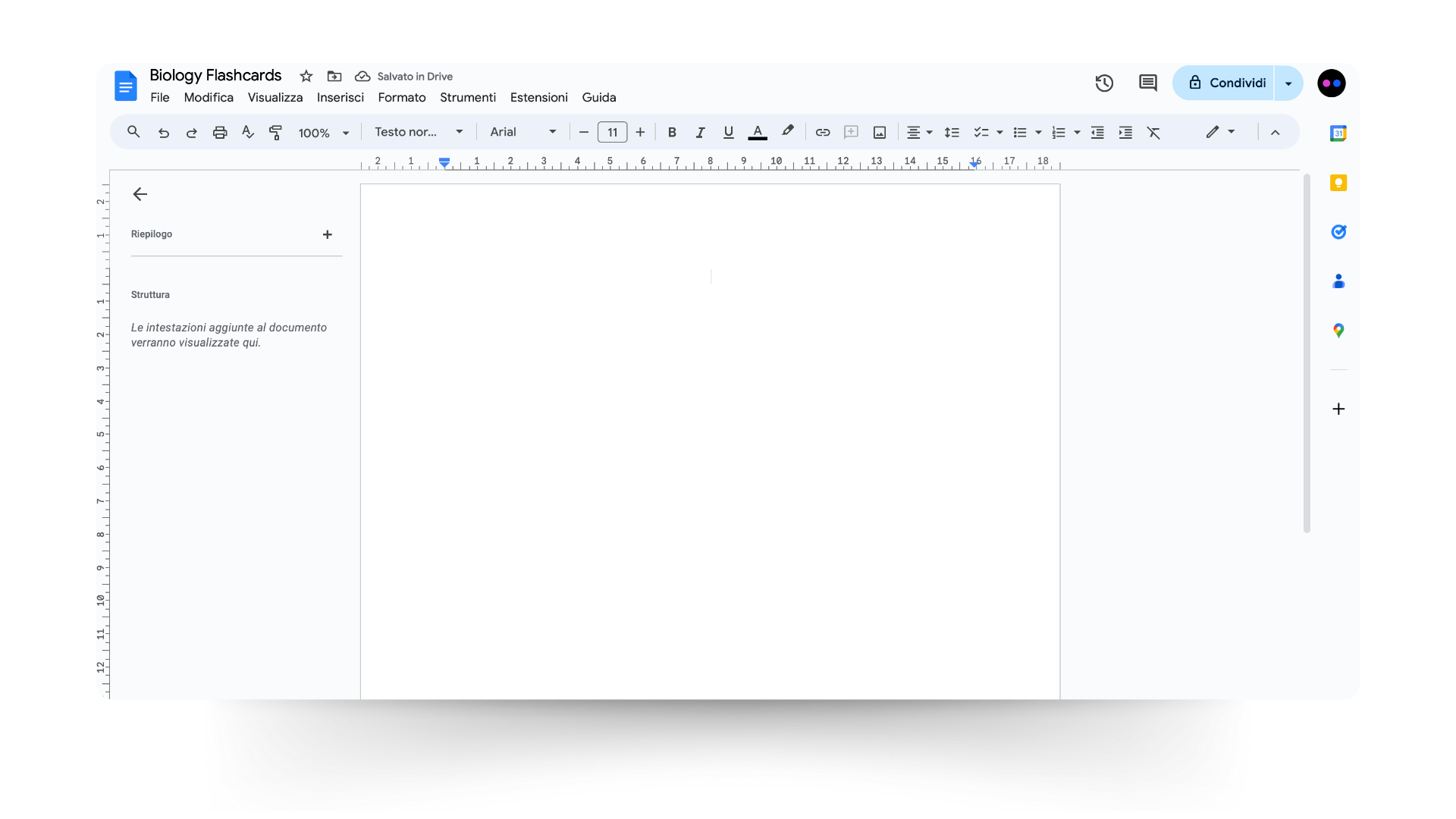This screenshot has width=1456, height=819.
Task: Click the Print icon
Action: (220, 132)
